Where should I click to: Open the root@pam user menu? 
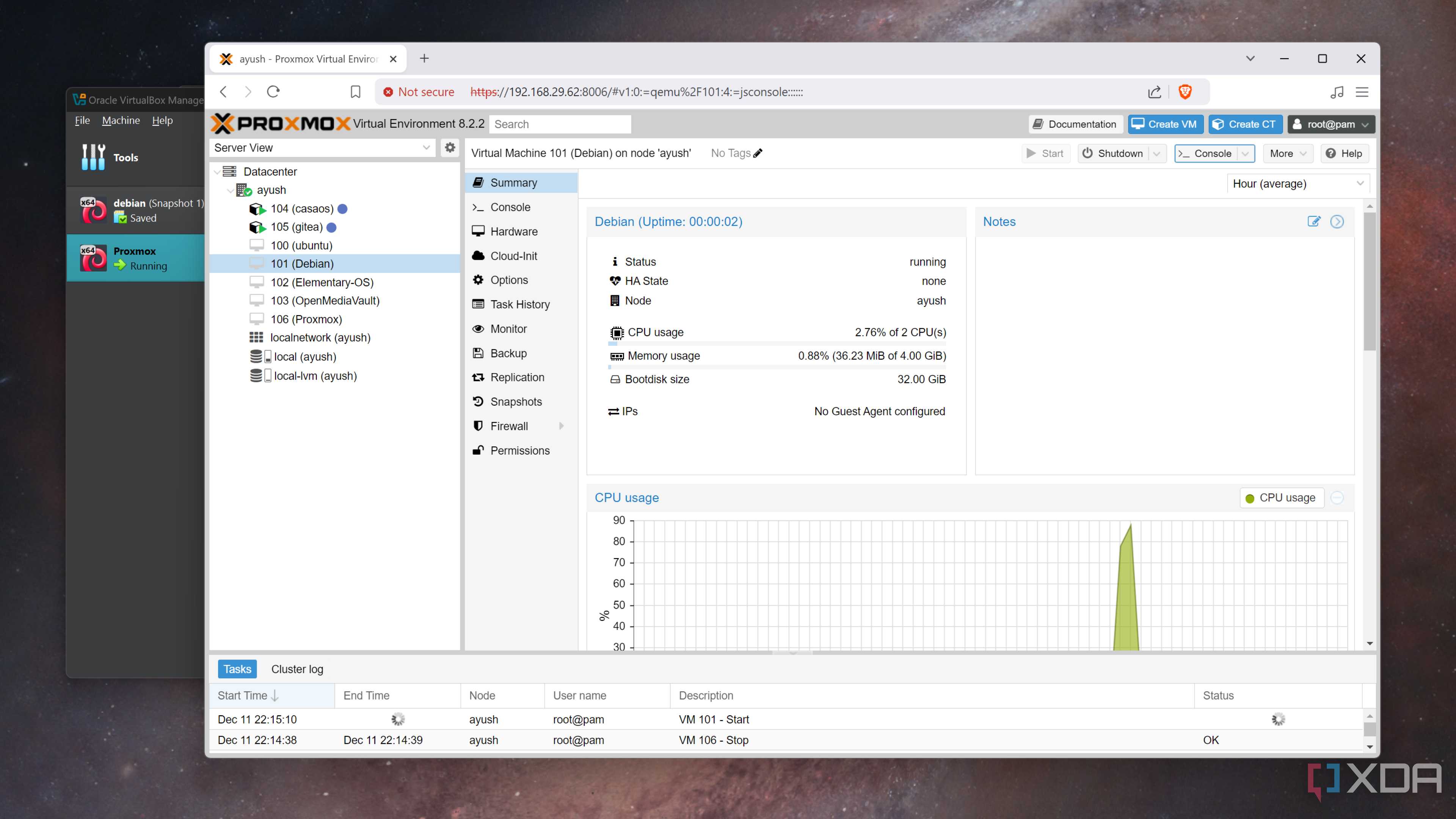[x=1330, y=124]
